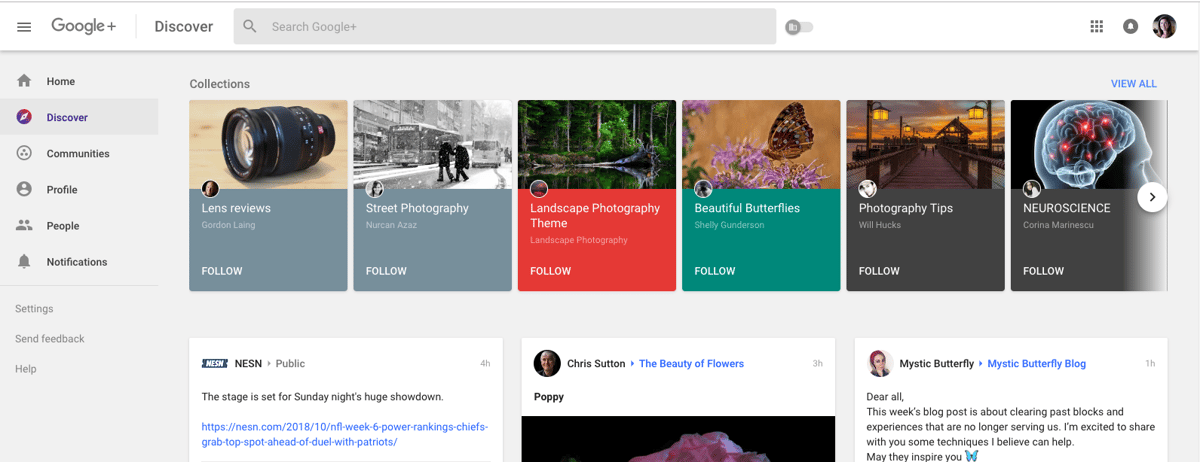Click Nurcan Azaz's avatar on Street Photography
This screenshot has height=462, width=1200.
point(374,189)
